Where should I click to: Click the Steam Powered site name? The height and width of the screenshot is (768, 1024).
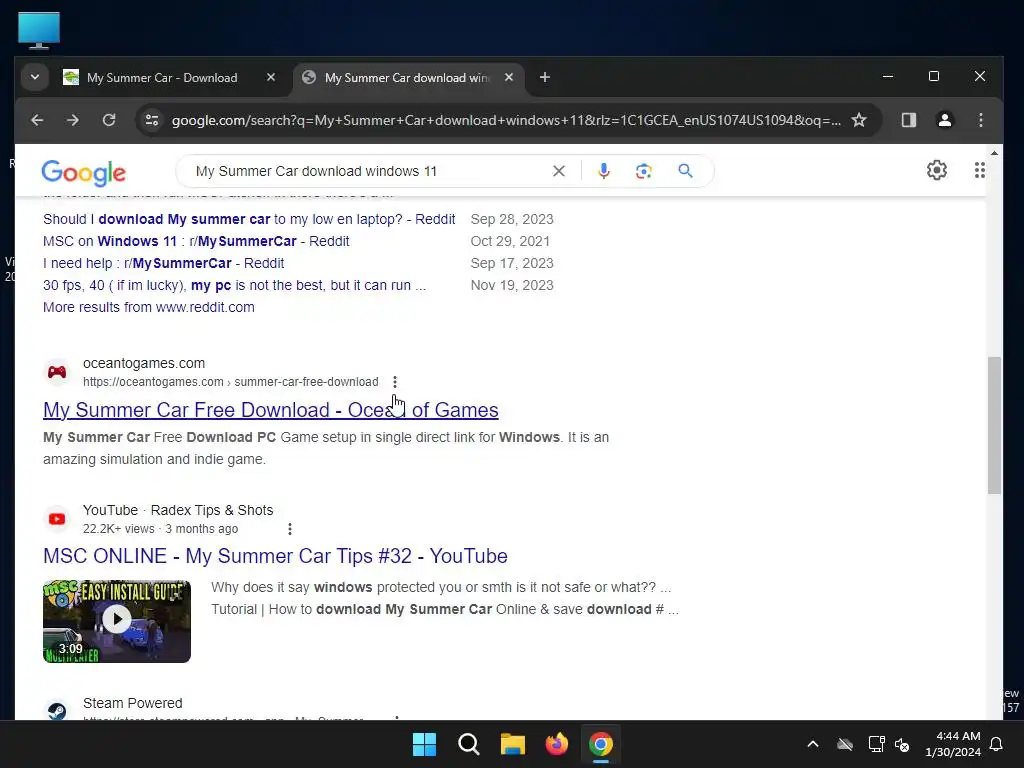133,703
